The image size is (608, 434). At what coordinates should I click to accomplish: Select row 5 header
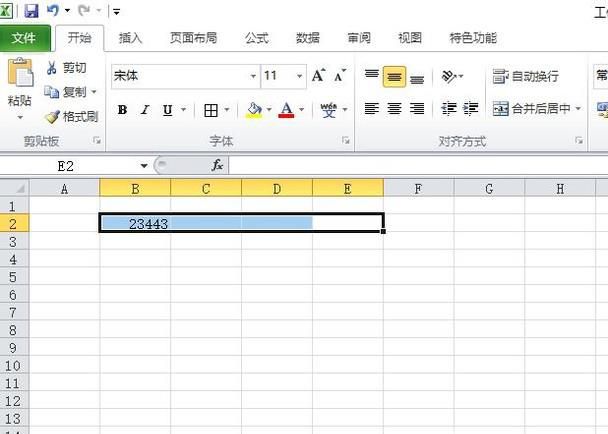pyautogui.click(x=14, y=277)
